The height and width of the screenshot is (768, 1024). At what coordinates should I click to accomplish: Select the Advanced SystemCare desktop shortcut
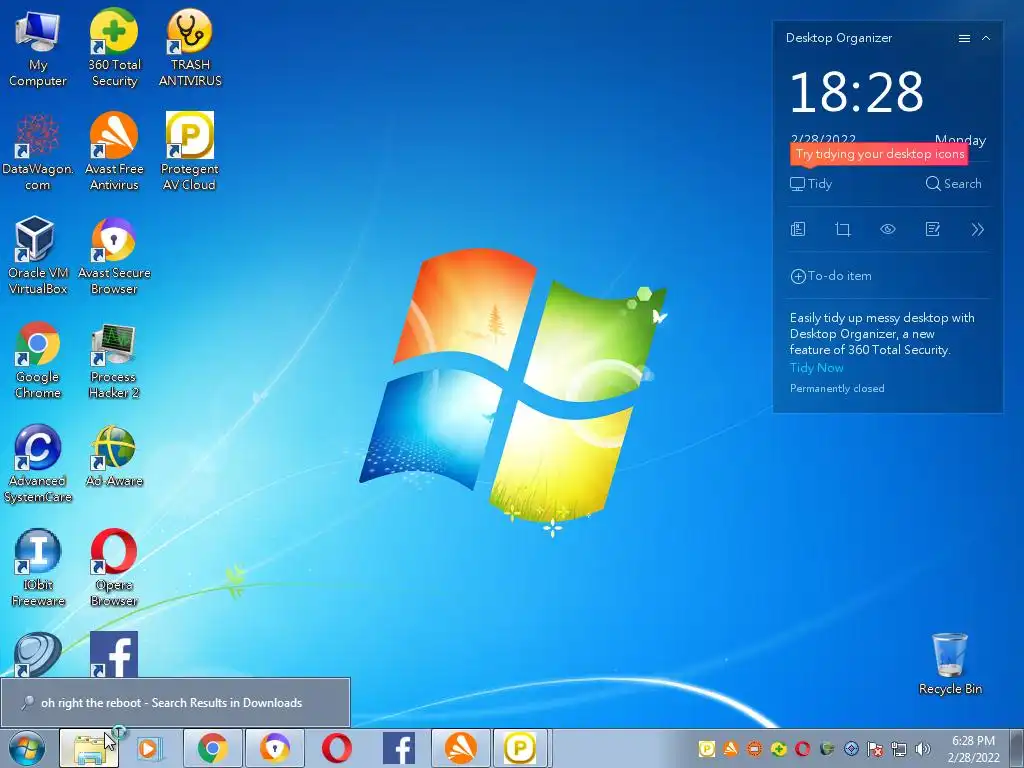click(38, 464)
